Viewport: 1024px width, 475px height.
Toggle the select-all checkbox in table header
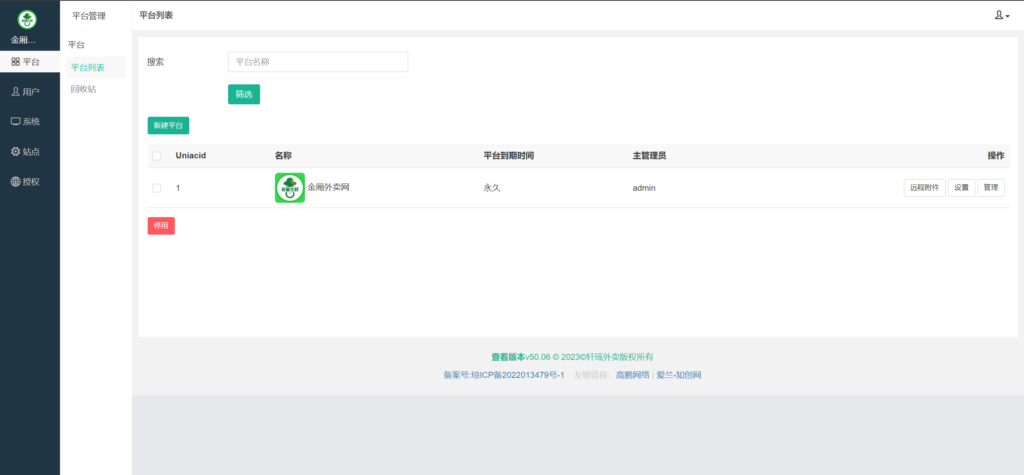156,156
